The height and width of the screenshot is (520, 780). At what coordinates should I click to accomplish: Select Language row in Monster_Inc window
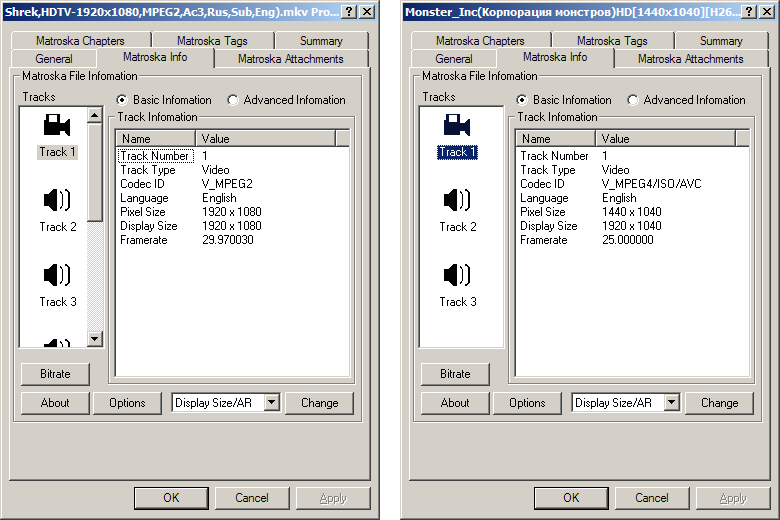click(x=632, y=198)
